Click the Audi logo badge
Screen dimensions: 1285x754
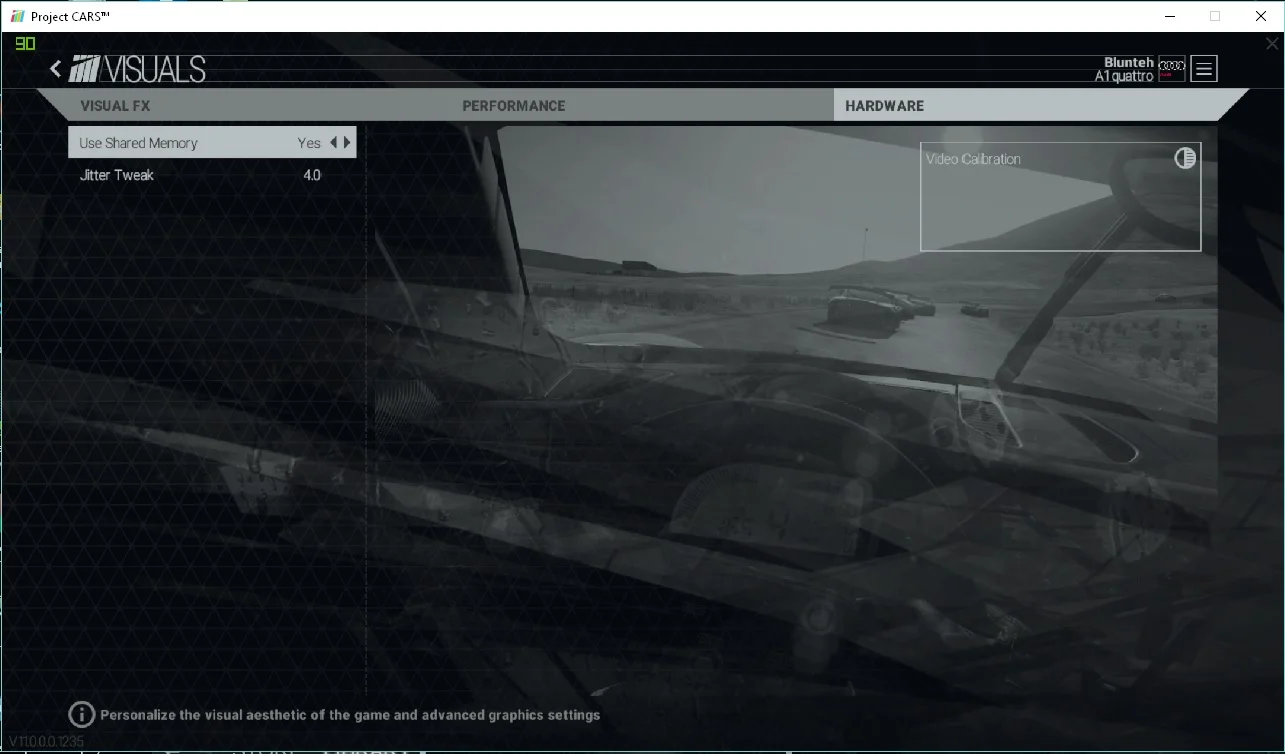point(1172,68)
